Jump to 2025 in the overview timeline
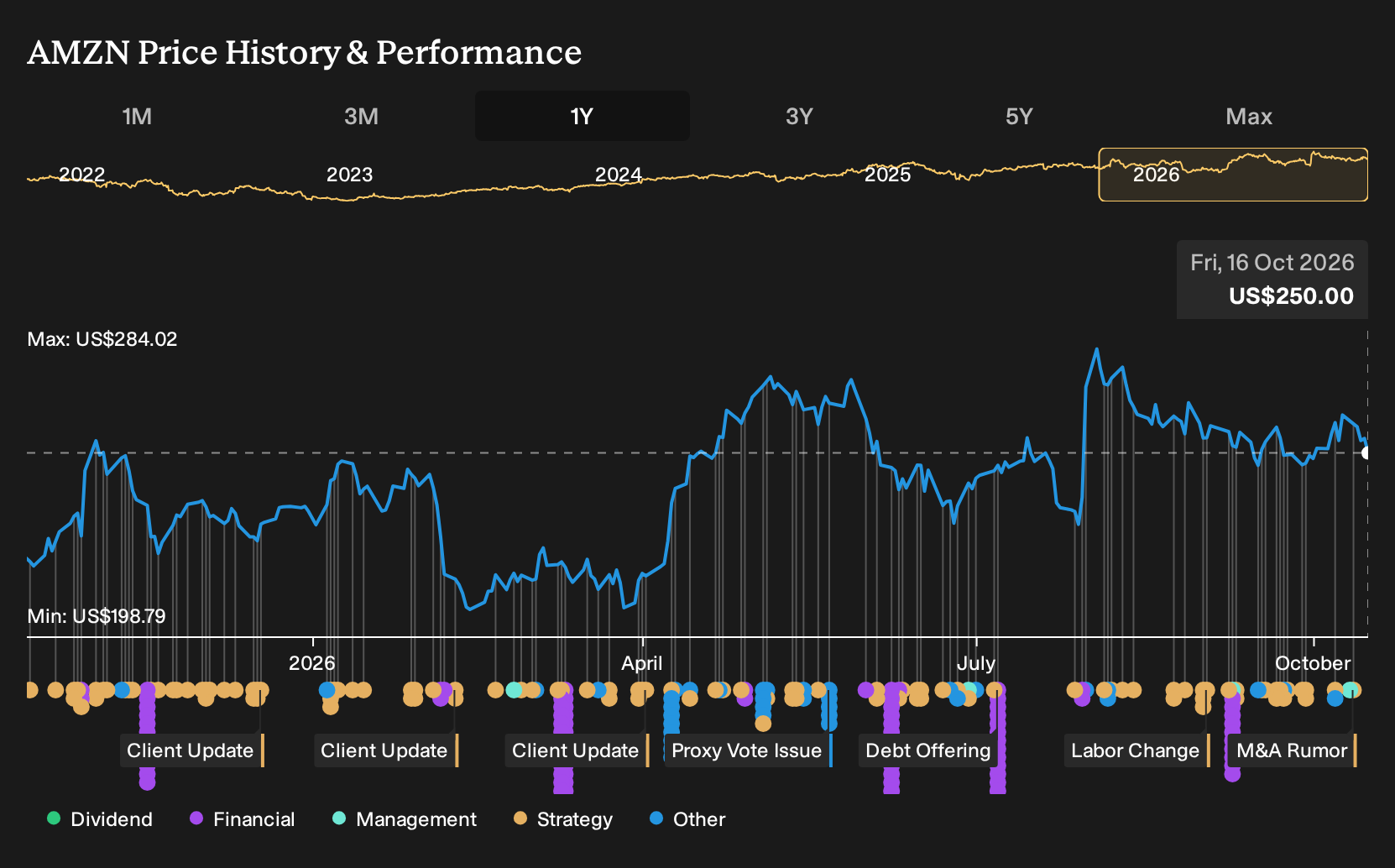This screenshot has height=868, width=1395. click(888, 175)
